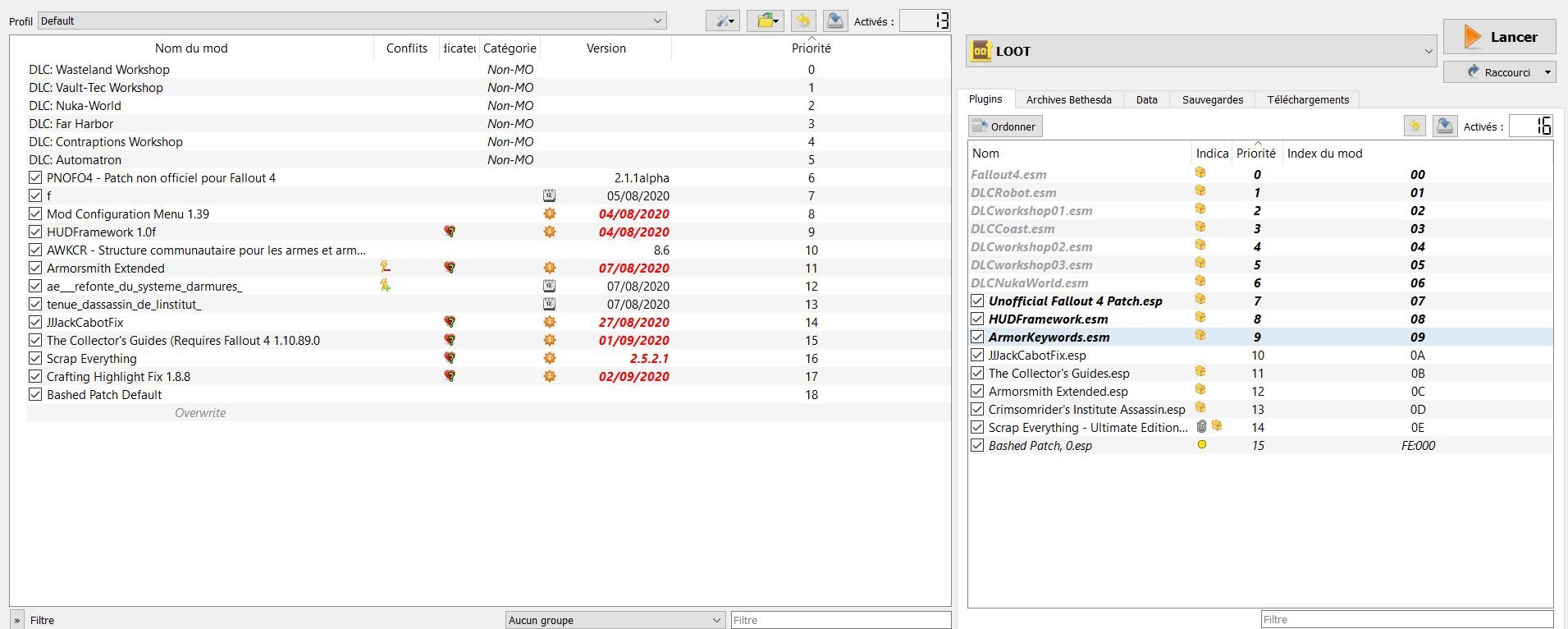The width and height of the screenshot is (1568, 629).
Task: Click create backup icon in Plugins tab
Action: point(1445,126)
